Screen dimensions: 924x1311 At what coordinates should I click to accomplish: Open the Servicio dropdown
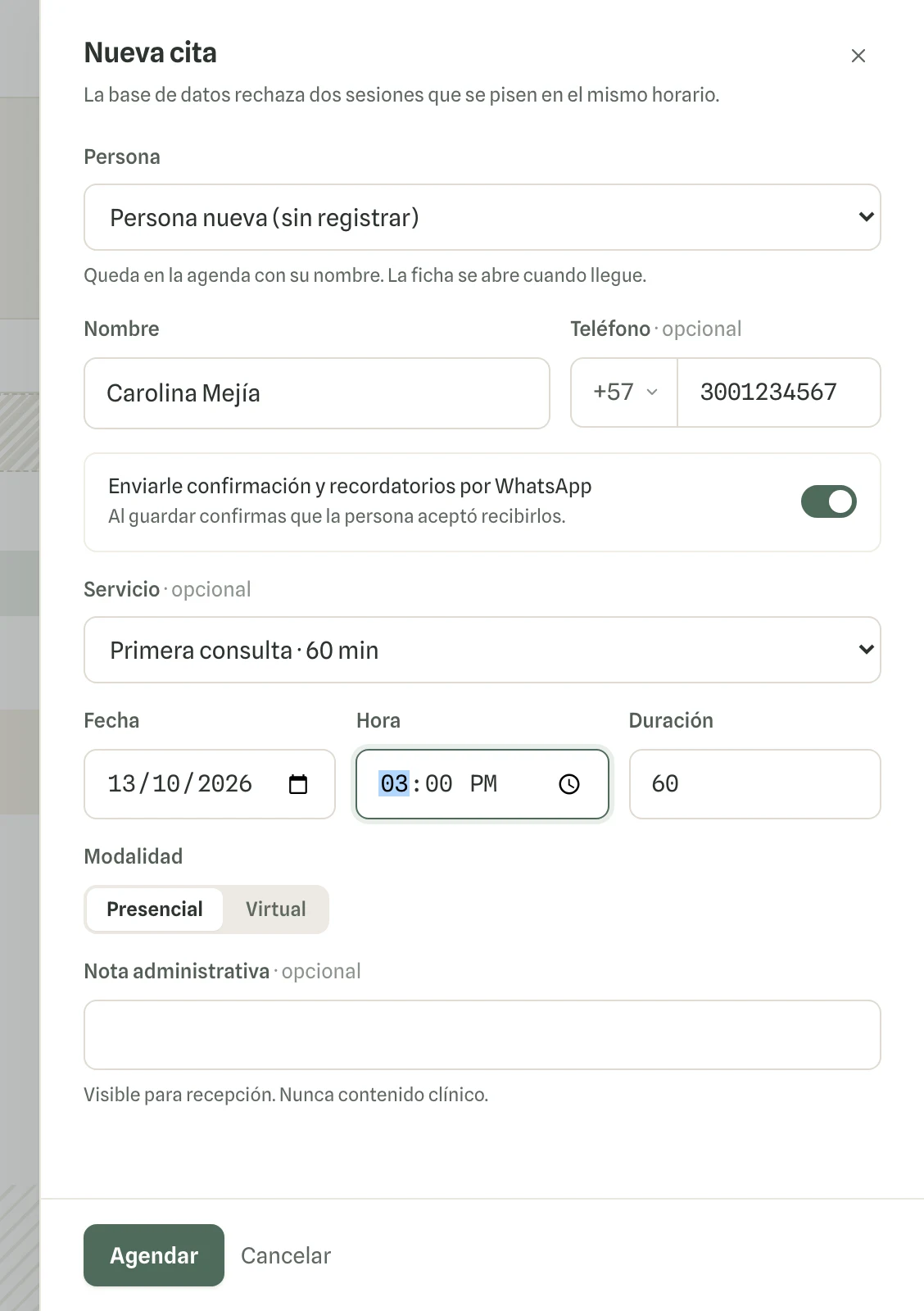[482, 650]
